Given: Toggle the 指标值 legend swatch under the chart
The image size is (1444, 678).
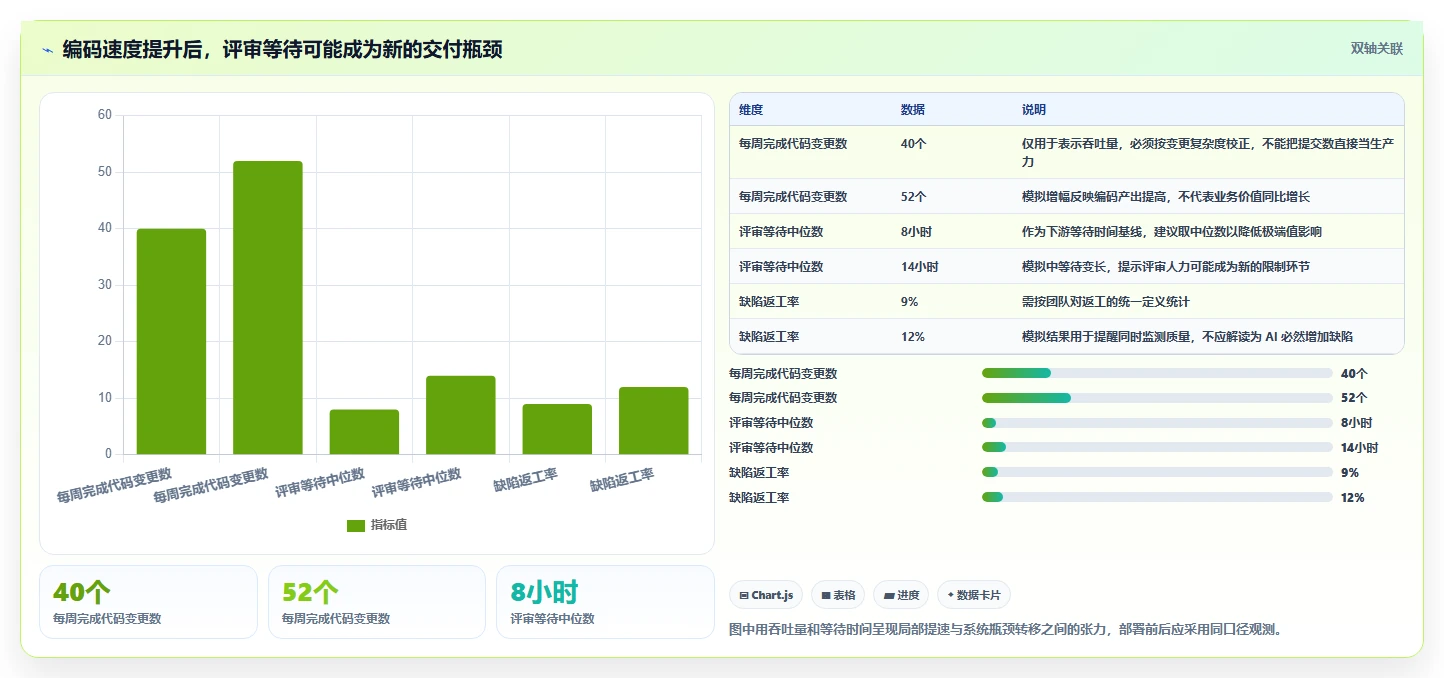Looking at the screenshot, I should click(x=356, y=526).
